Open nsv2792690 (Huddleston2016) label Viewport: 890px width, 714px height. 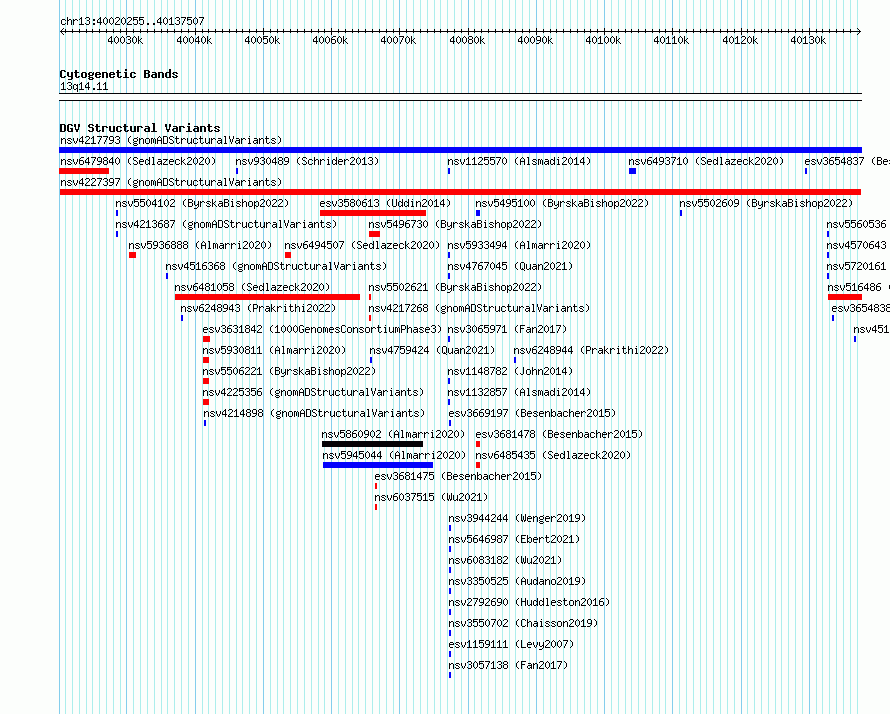529,602
